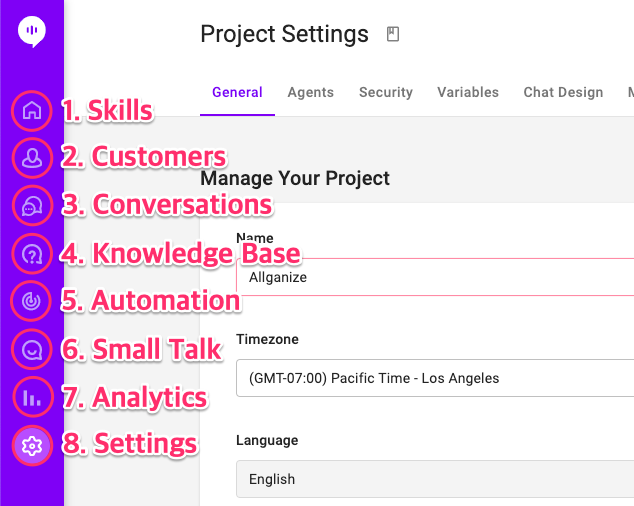This screenshot has height=506, width=634.
Task: Expand the Timezone dropdown showing Pacific Time
Action: point(435,378)
